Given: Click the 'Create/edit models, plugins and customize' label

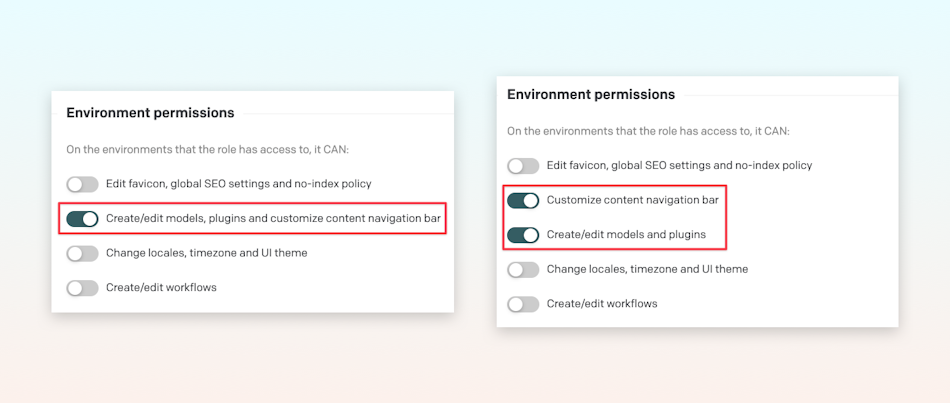Looking at the screenshot, I should [273, 219].
